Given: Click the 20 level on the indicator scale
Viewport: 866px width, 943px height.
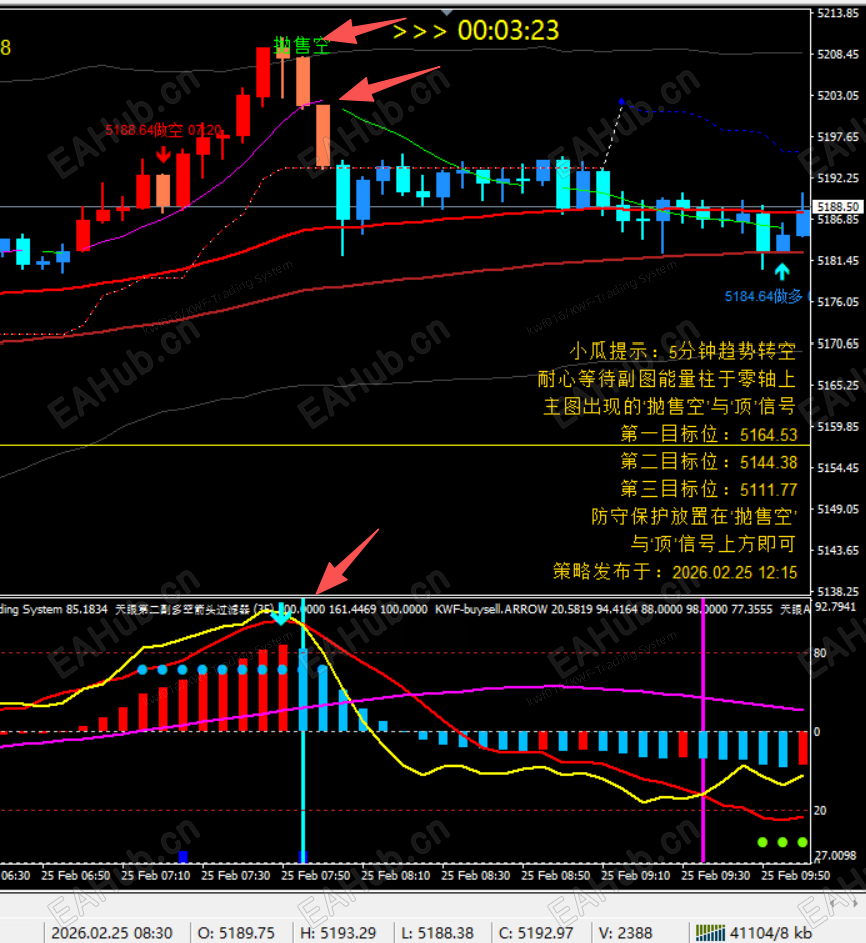Looking at the screenshot, I should click(x=820, y=811).
